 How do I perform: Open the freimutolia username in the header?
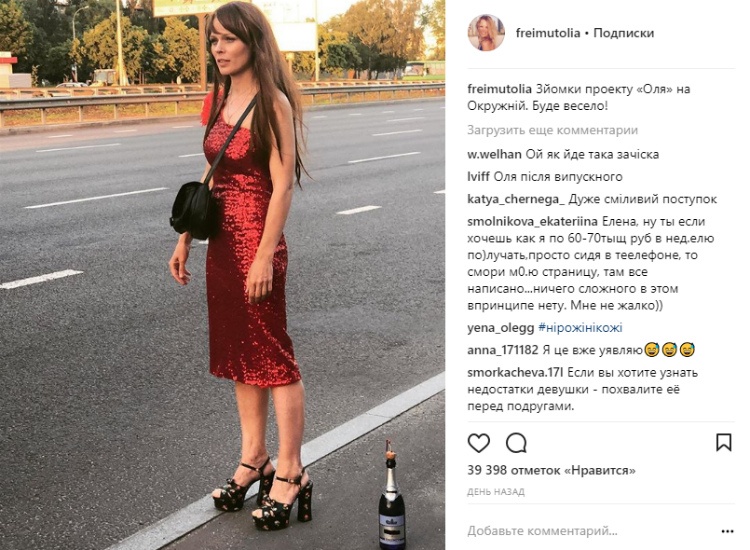548,33
